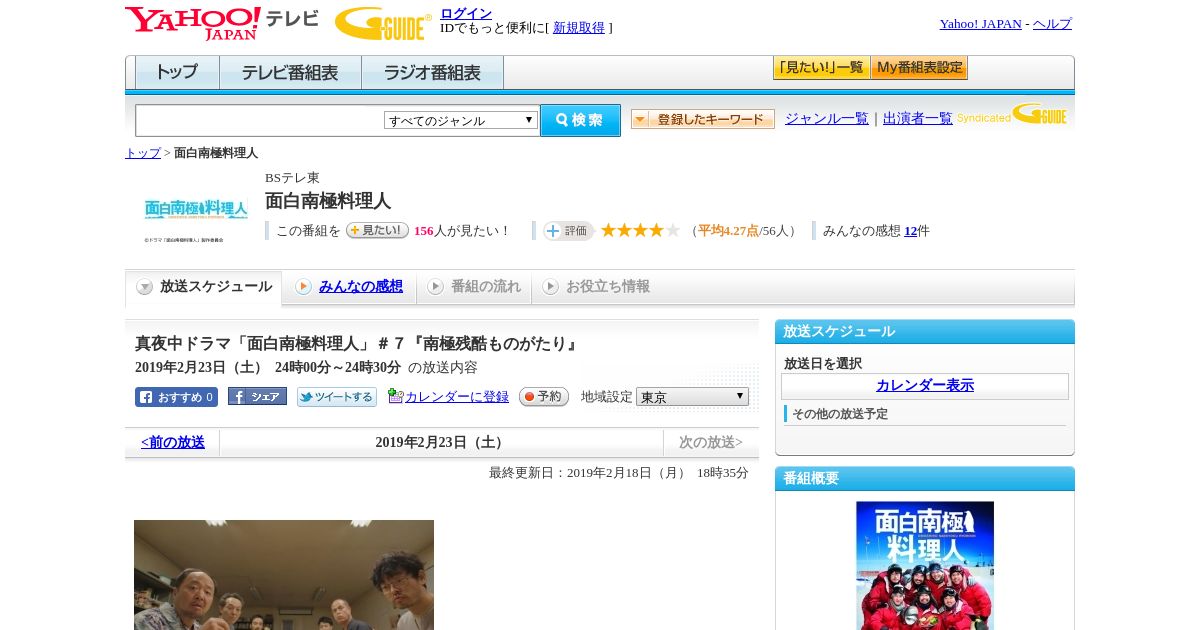Open the トップ navigation tab
The width and height of the screenshot is (1200, 630).
pyautogui.click(x=177, y=73)
